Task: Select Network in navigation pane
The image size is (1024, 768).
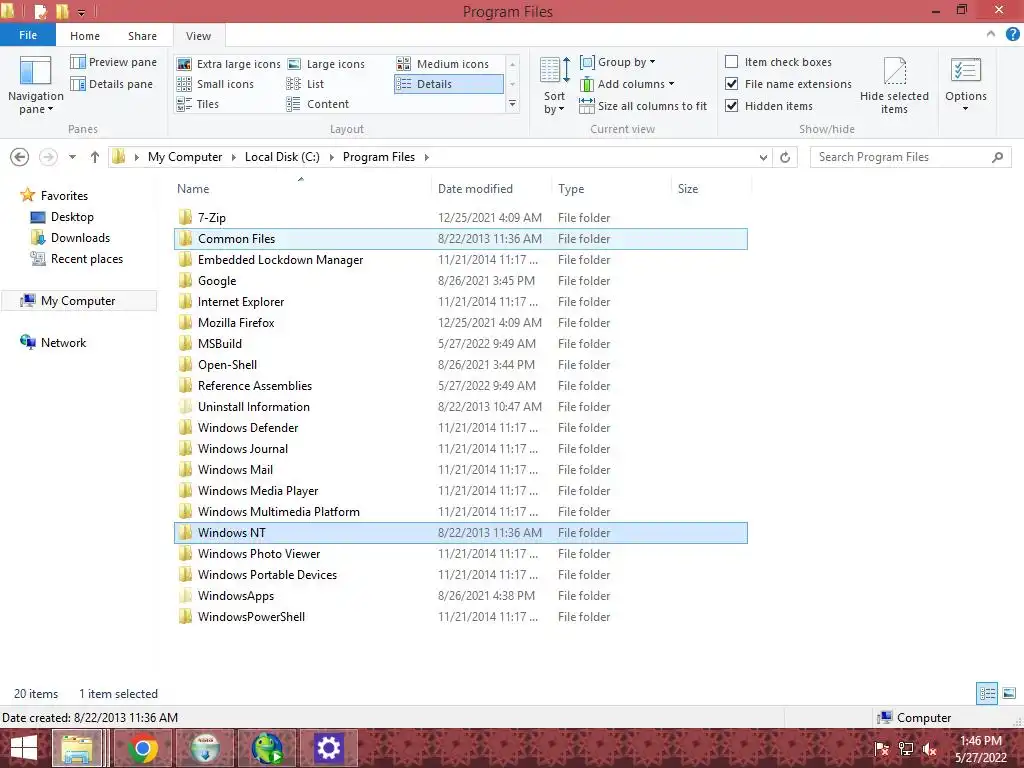Action: (63, 342)
